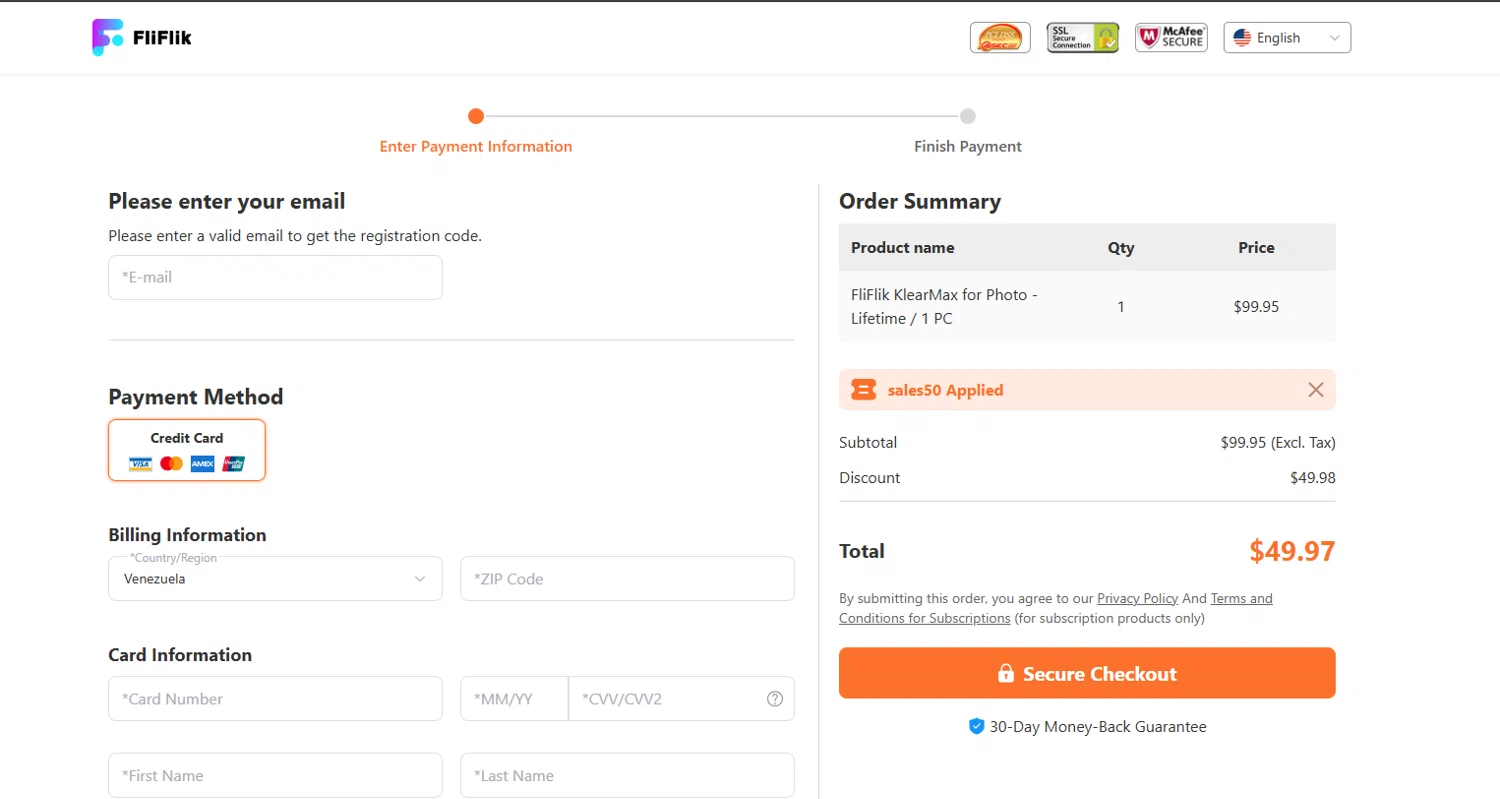This screenshot has width=1500, height=799.
Task: Click the UnionPay card icon
Action: (234, 464)
